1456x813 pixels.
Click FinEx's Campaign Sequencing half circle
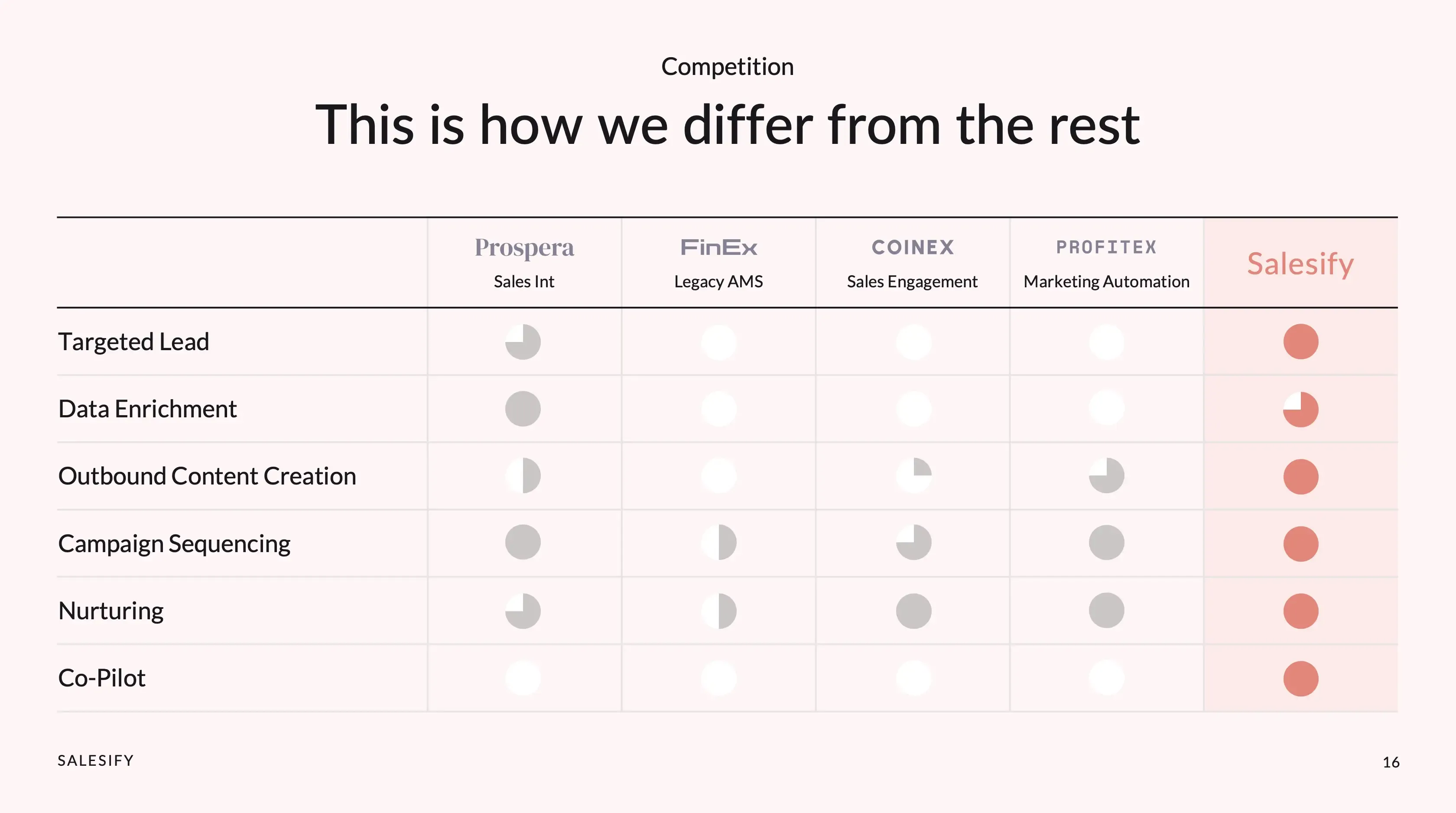point(718,543)
